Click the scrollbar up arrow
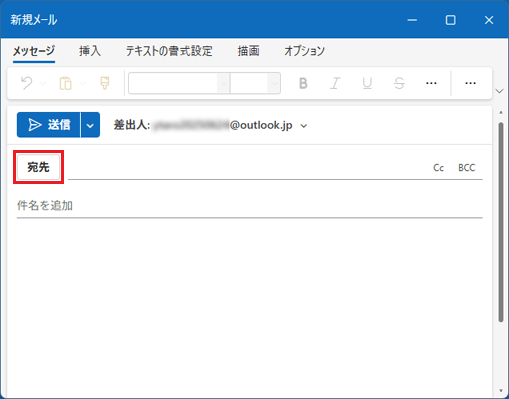The height and width of the screenshot is (399, 509). [501, 113]
